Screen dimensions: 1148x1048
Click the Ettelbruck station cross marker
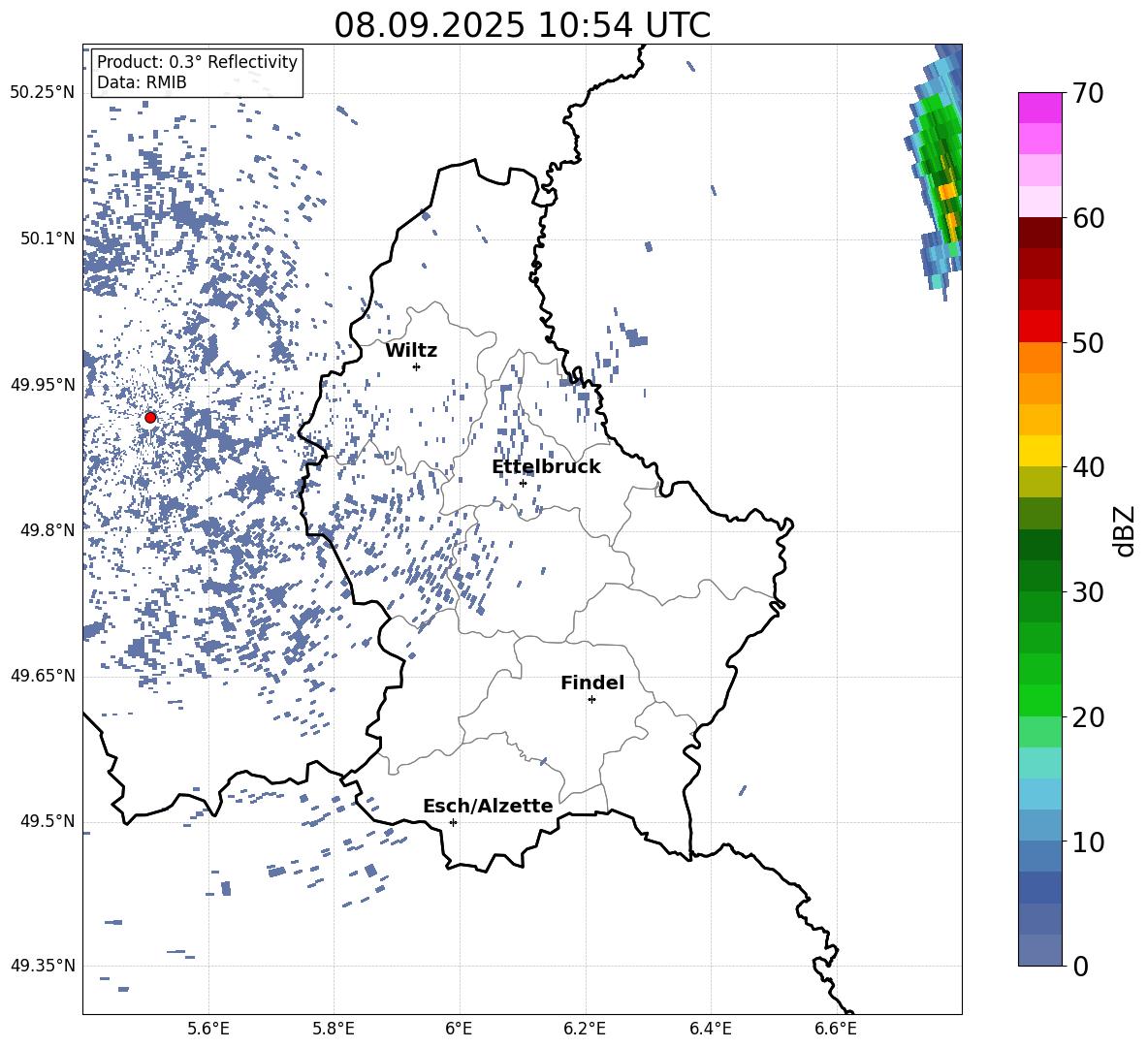pyautogui.click(x=523, y=483)
